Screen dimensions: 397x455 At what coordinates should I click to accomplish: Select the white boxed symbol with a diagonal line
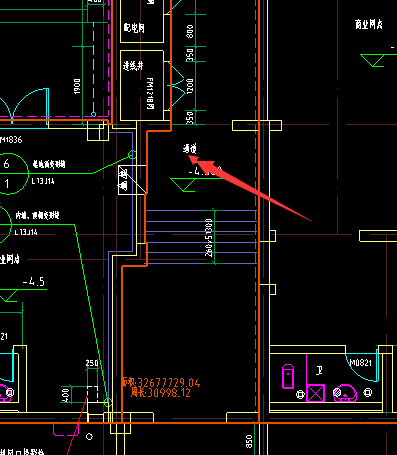point(132,180)
